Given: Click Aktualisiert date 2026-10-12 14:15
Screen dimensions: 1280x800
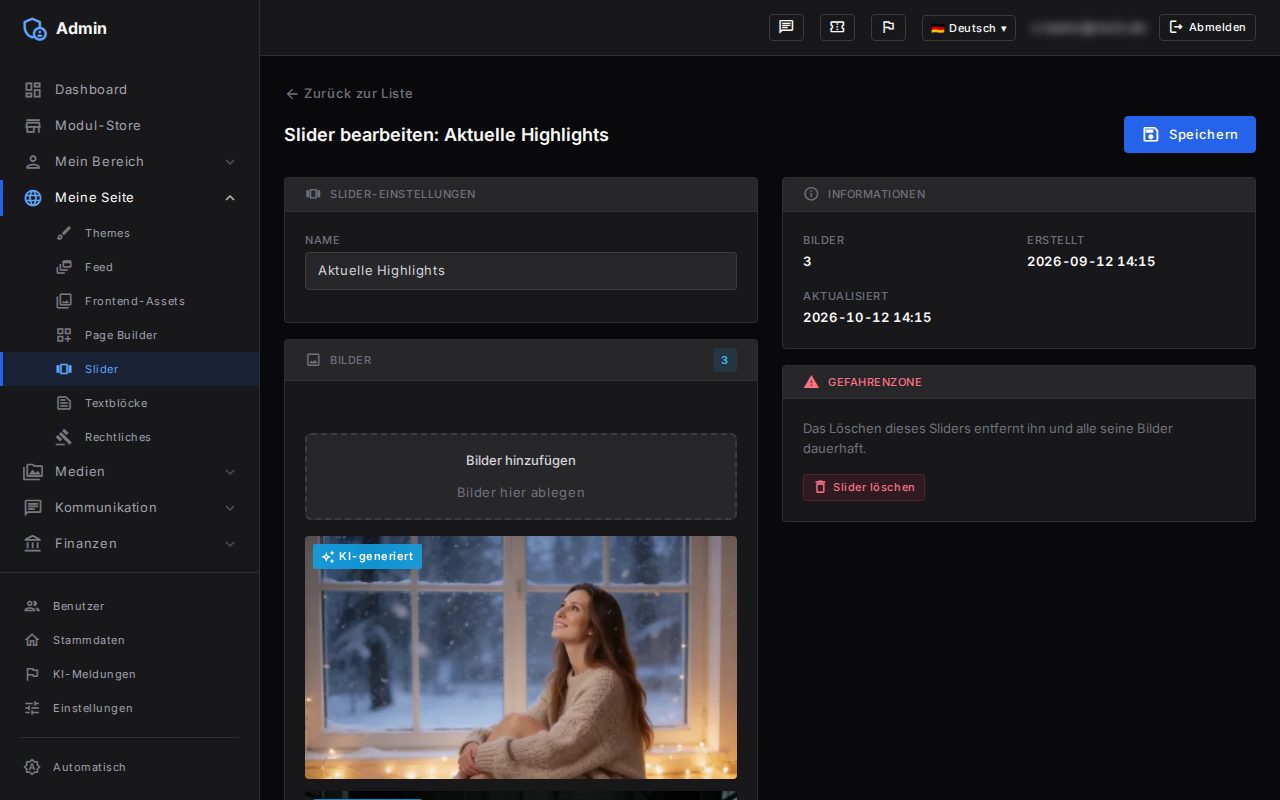Looking at the screenshot, I should [x=867, y=317].
